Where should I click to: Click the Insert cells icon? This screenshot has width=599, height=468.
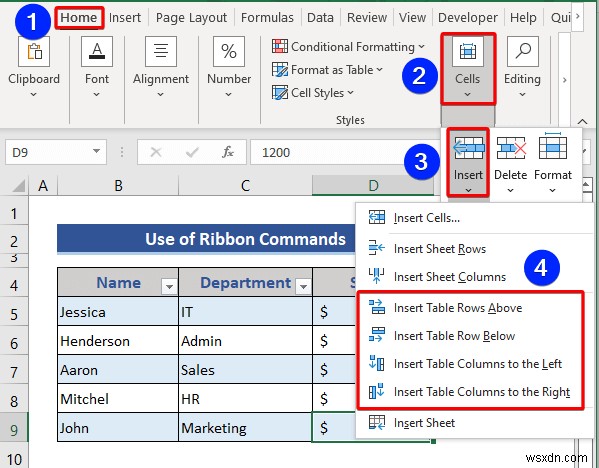coord(468,148)
